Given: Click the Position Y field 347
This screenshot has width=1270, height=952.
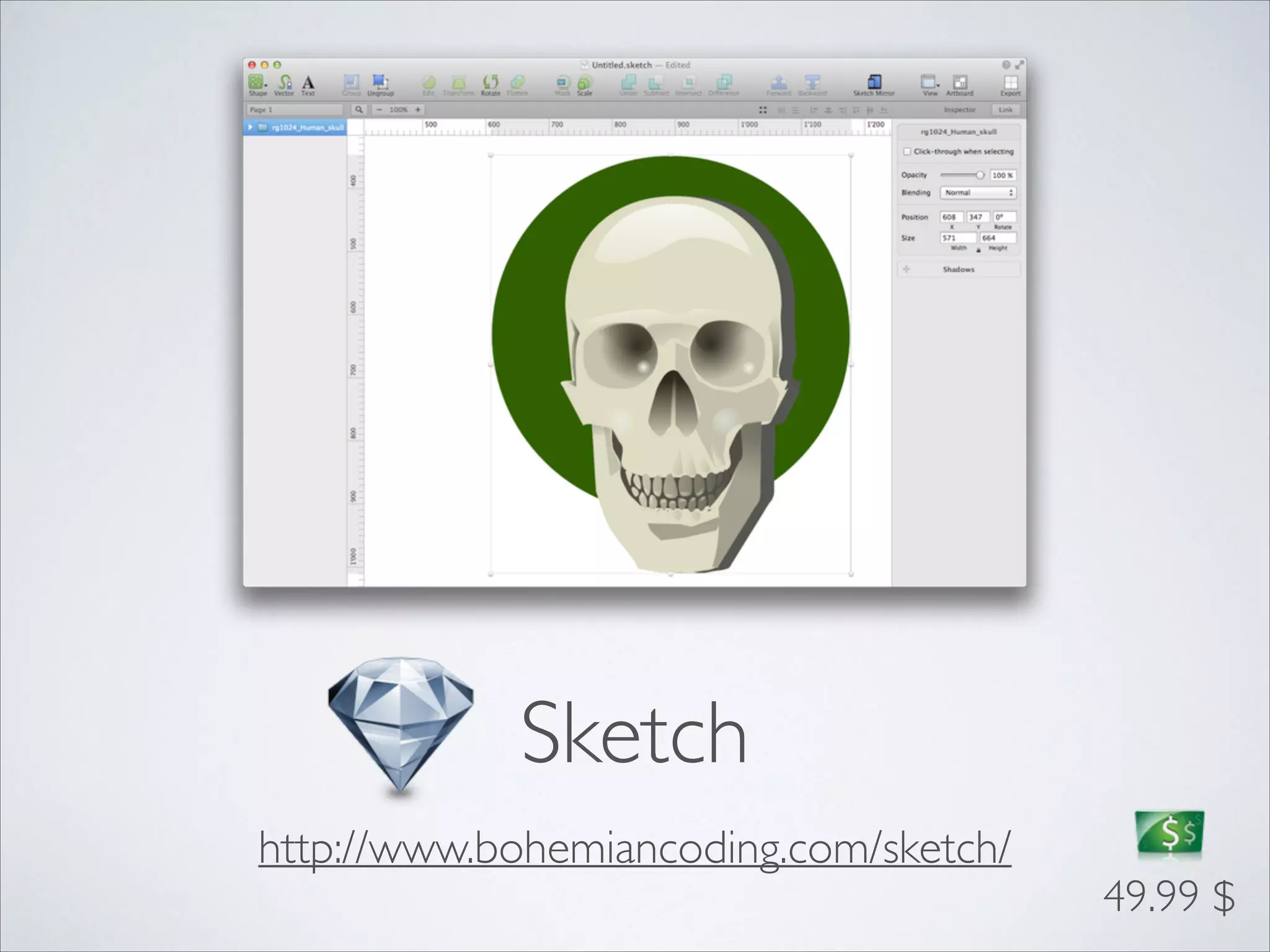Looking at the screenshot, I should pyautogui.click(x=978, y=217).
